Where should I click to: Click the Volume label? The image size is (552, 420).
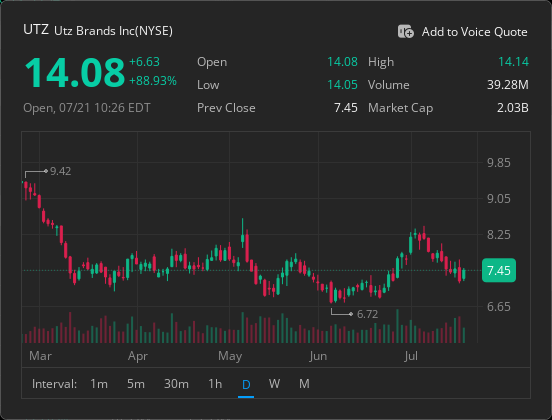coord(388,85)
